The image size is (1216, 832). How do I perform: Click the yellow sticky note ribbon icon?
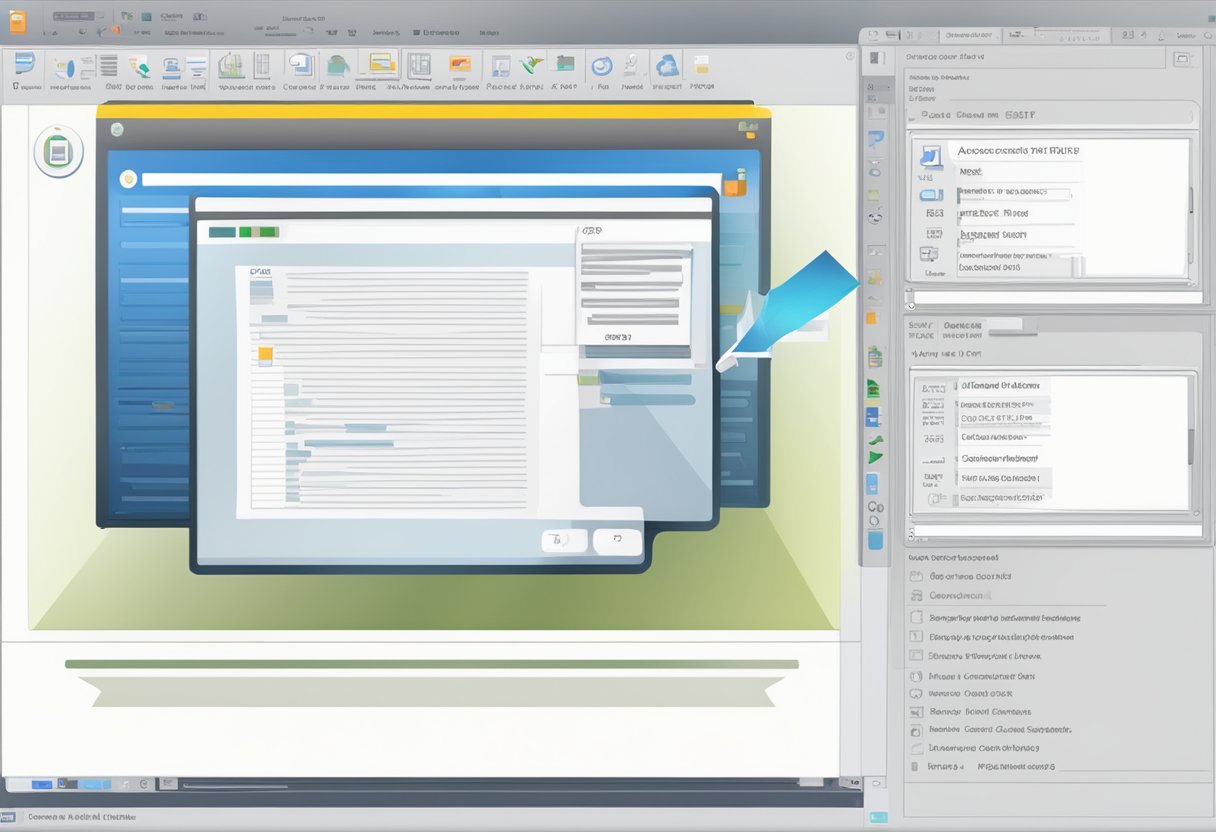(701, 66)
